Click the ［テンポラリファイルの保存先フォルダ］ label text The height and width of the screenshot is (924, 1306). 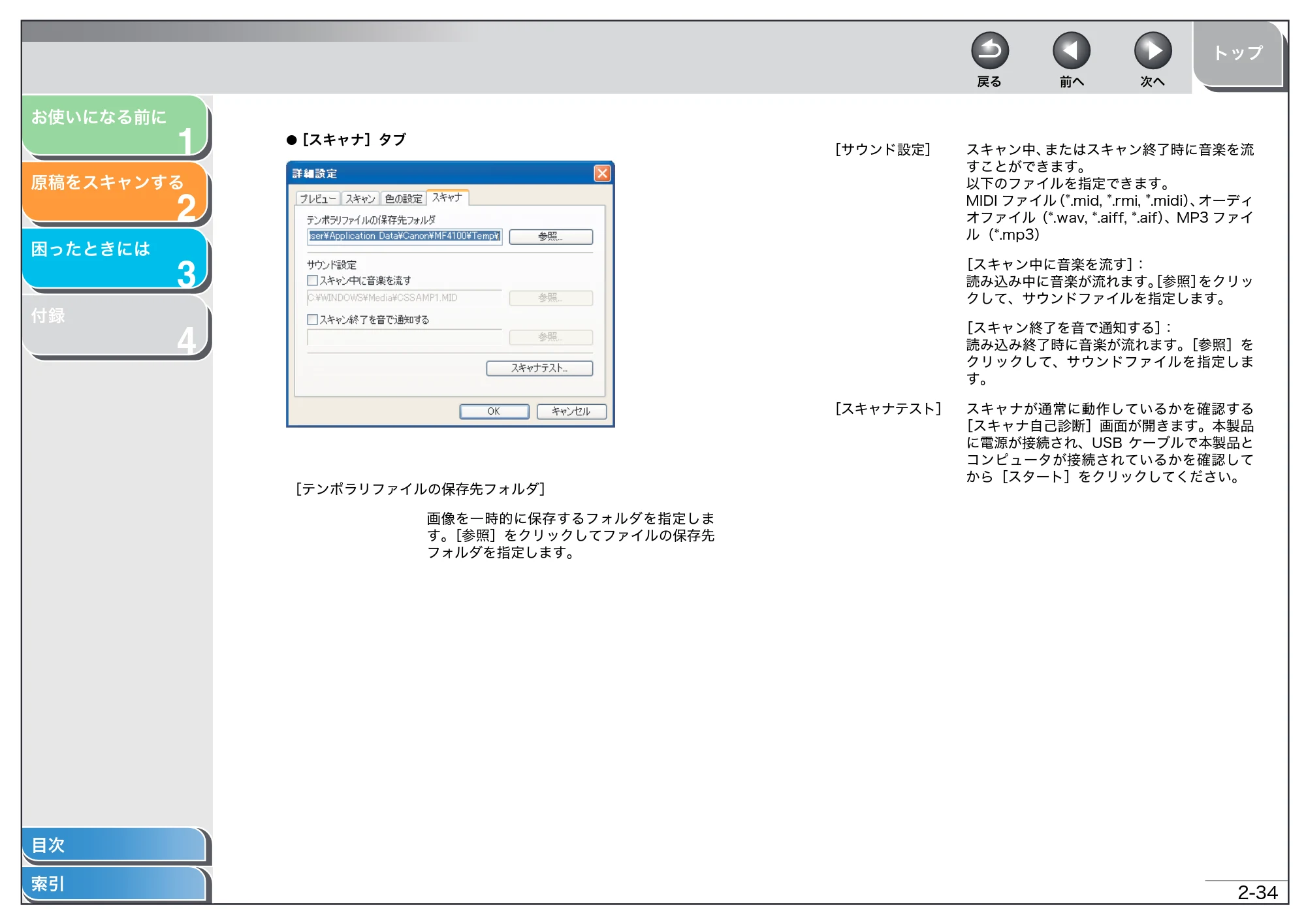420,489
